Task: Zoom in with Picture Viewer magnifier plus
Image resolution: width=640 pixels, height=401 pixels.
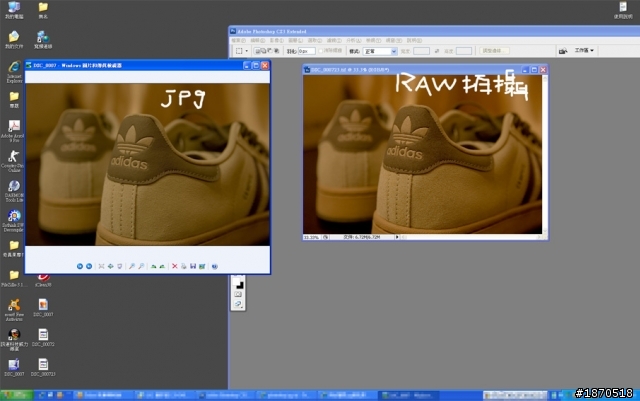Action: [132, 266]
